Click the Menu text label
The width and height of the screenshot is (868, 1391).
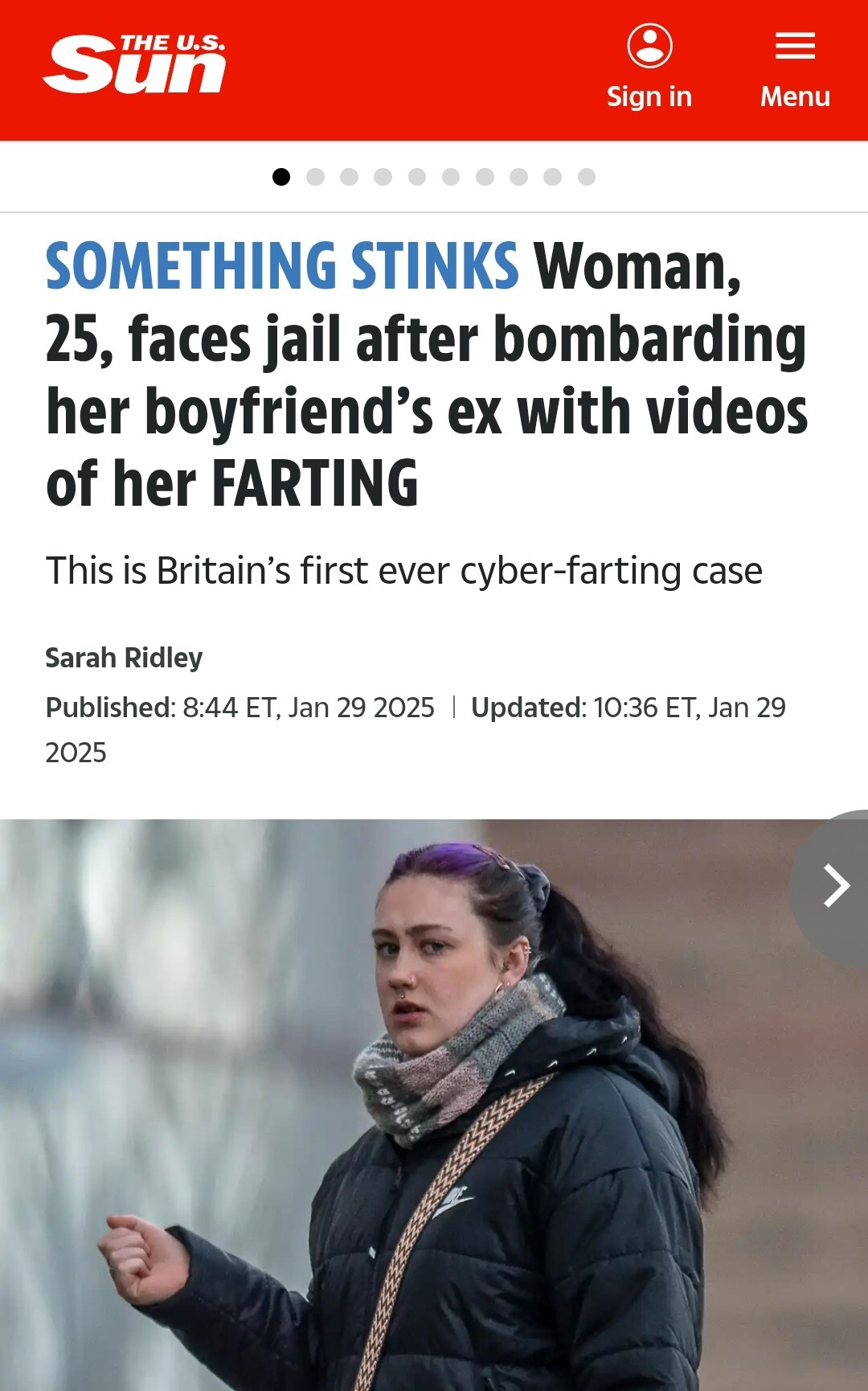pos(795,96)
